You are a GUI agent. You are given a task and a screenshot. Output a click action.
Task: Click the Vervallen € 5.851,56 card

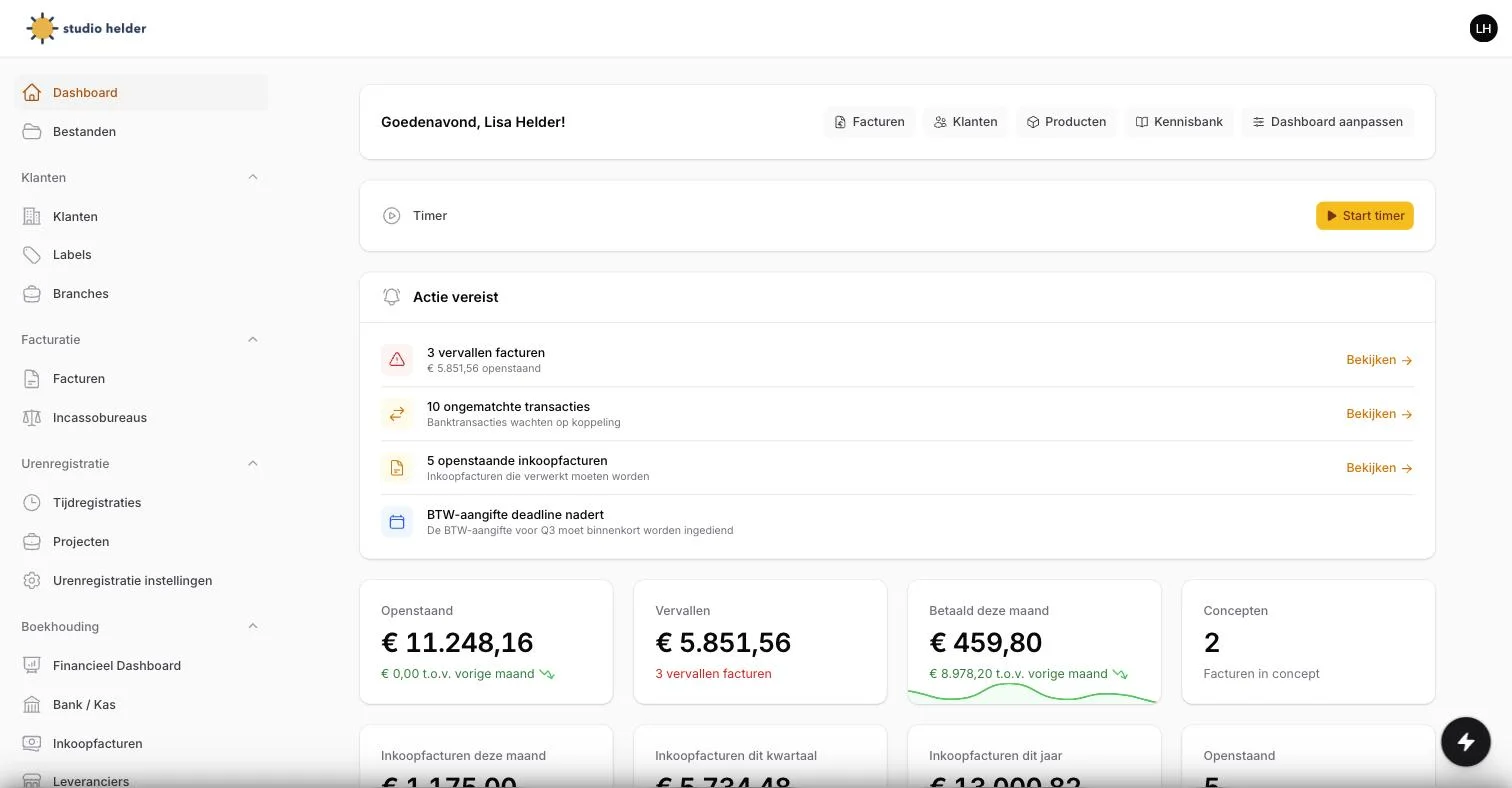click(760, 642)
